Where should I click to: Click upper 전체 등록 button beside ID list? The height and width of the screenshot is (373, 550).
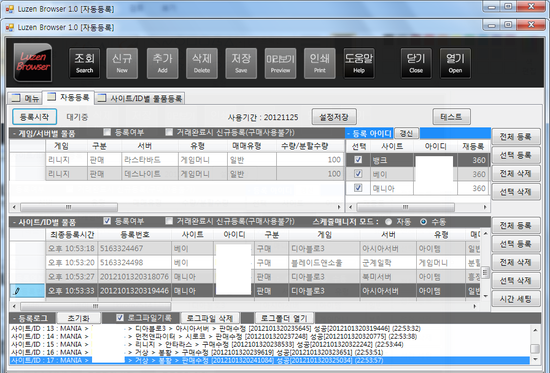click(516, 137)
